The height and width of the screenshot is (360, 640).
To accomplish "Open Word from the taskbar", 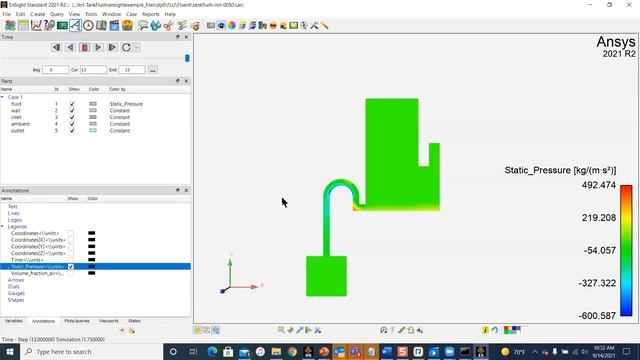I will coord(387,351).
